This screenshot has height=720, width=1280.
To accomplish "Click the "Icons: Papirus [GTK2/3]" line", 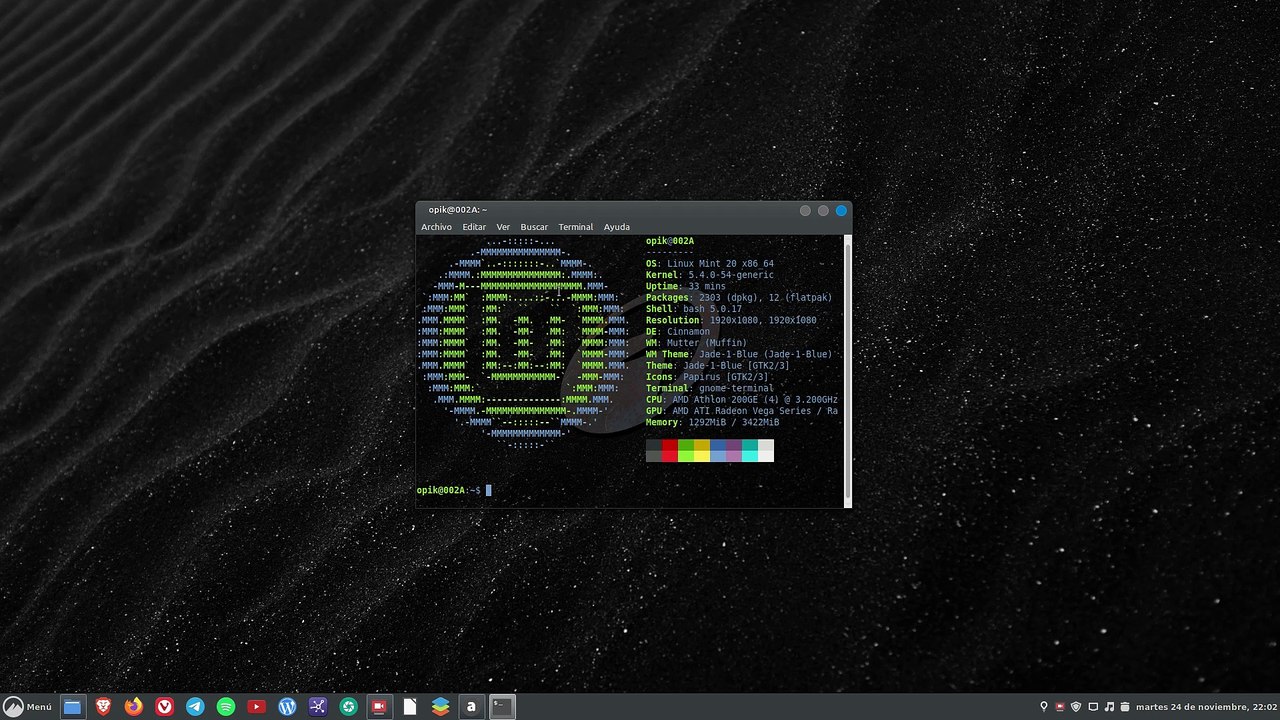I will tap(708, 377).
